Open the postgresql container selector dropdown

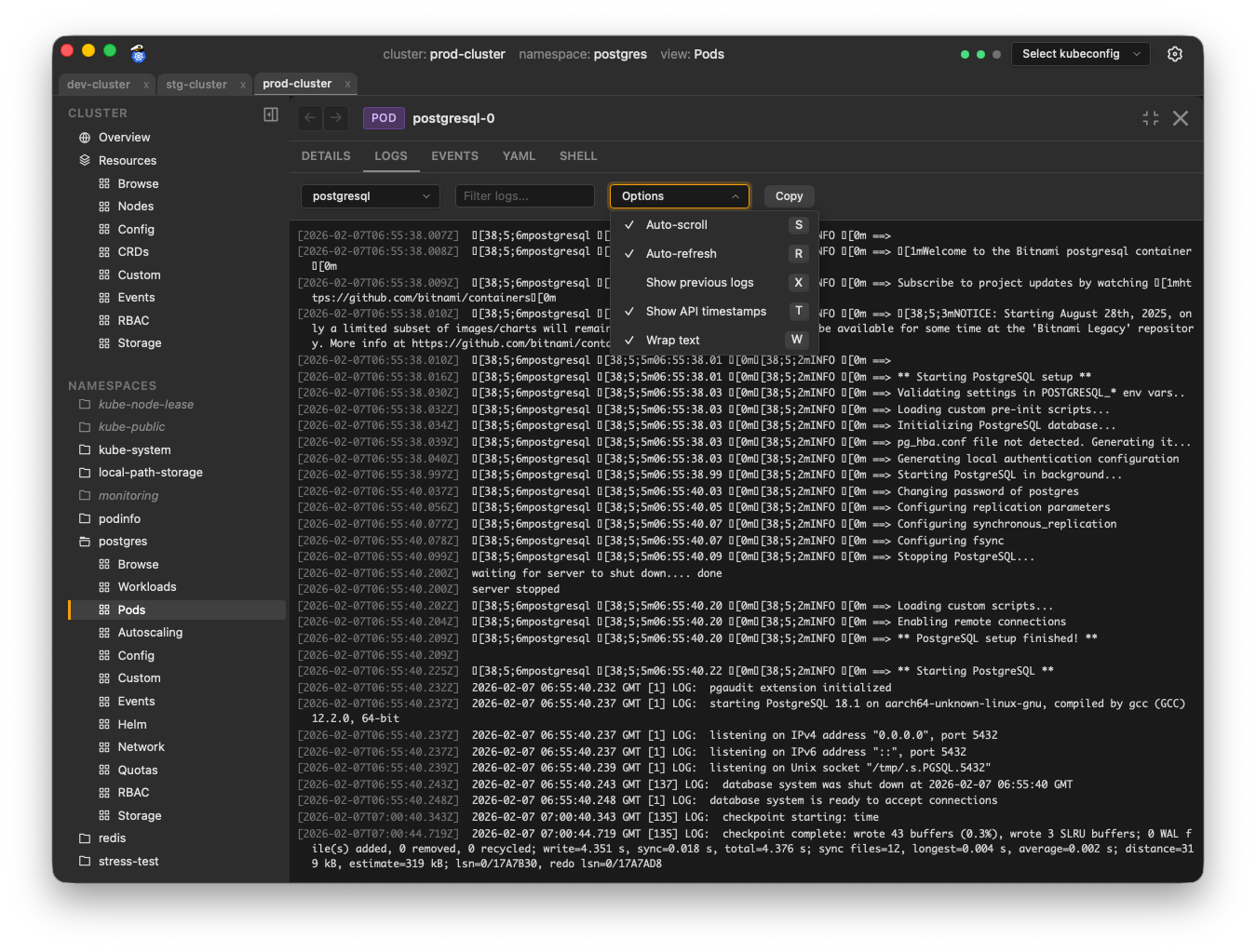370,195
